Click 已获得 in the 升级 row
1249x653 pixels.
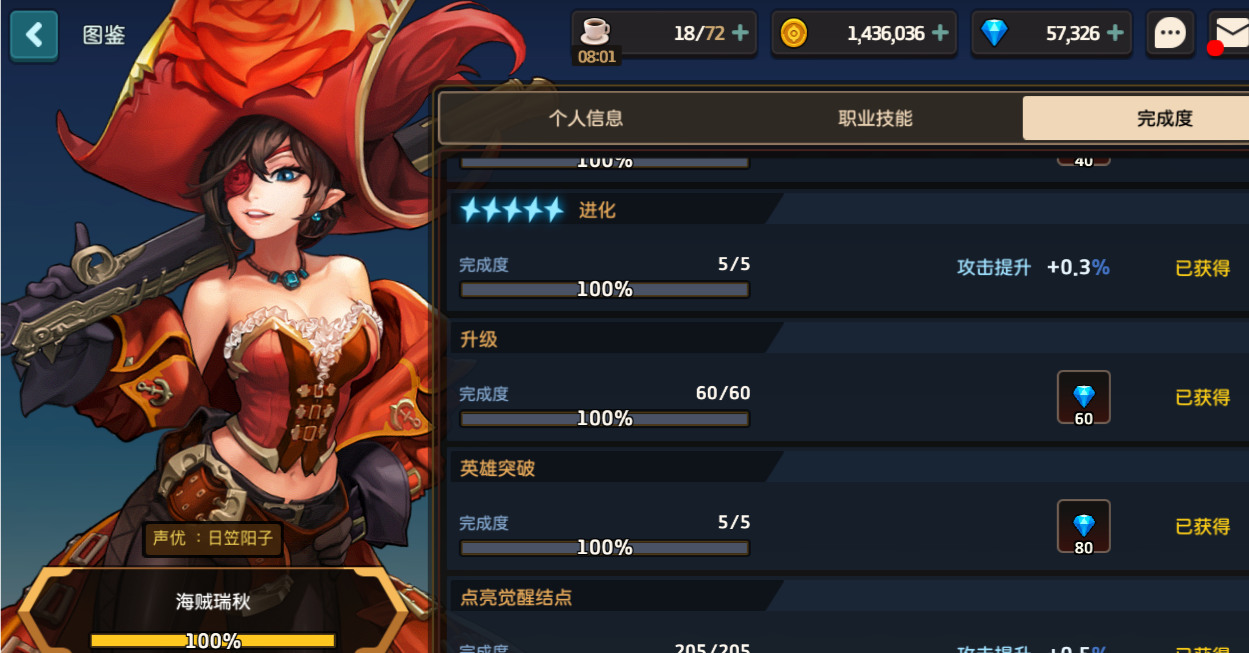point(1202,397)
